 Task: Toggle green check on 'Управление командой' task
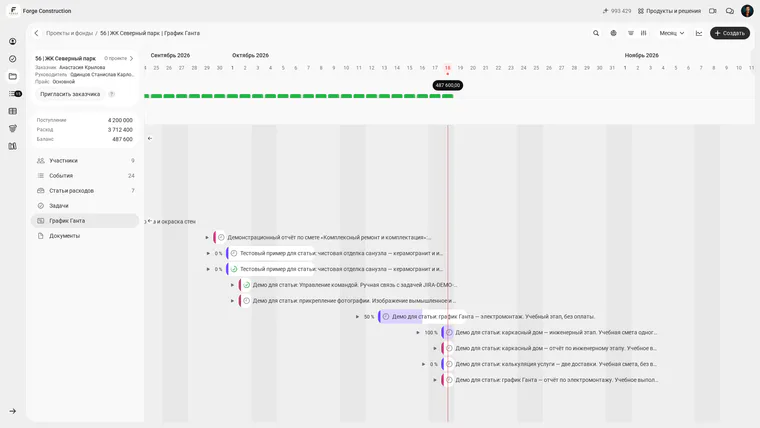pyautogui.click(x=246, y=285)
